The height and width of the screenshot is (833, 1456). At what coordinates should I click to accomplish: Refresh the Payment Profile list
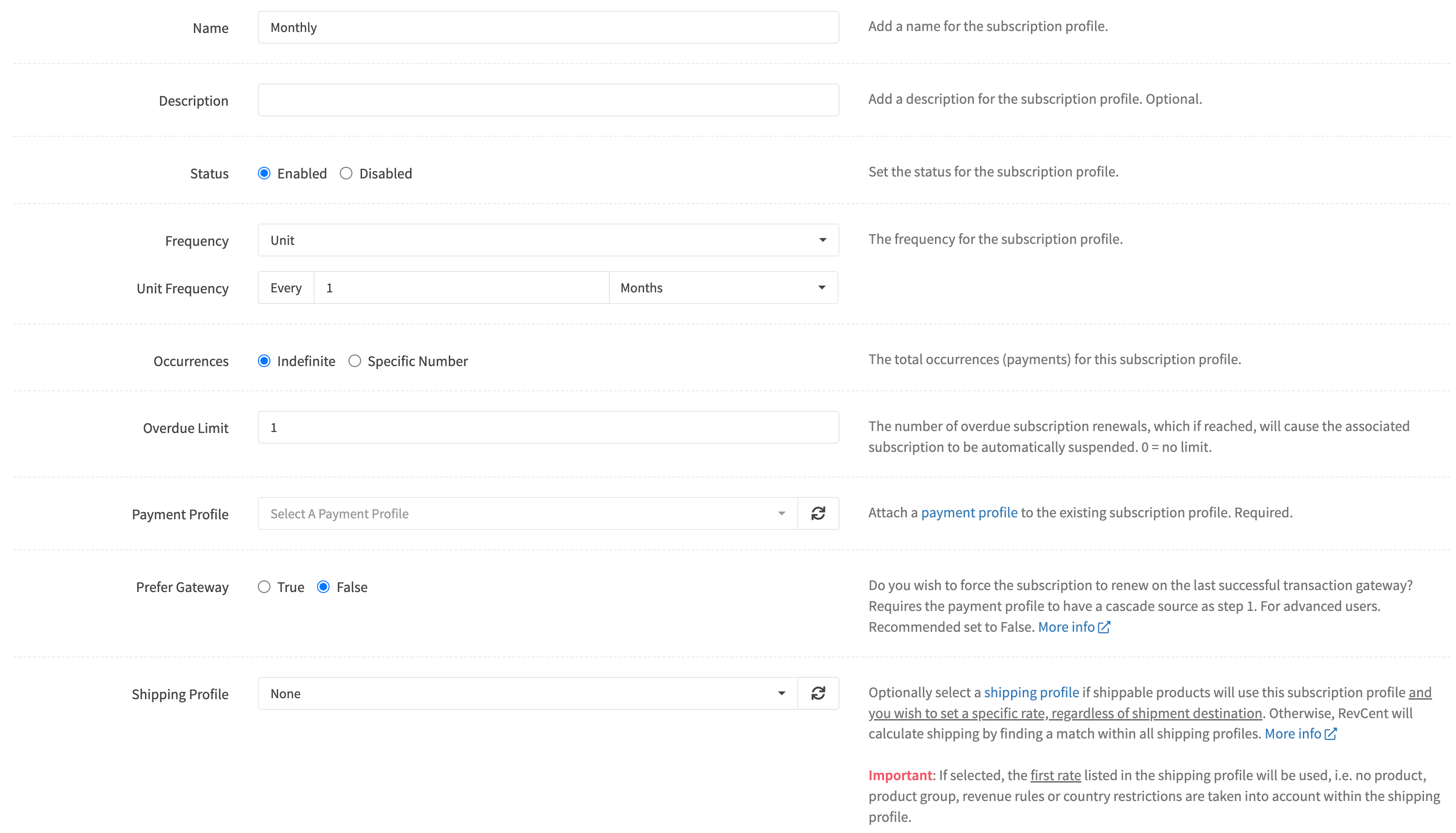click(x=818, y=513)
